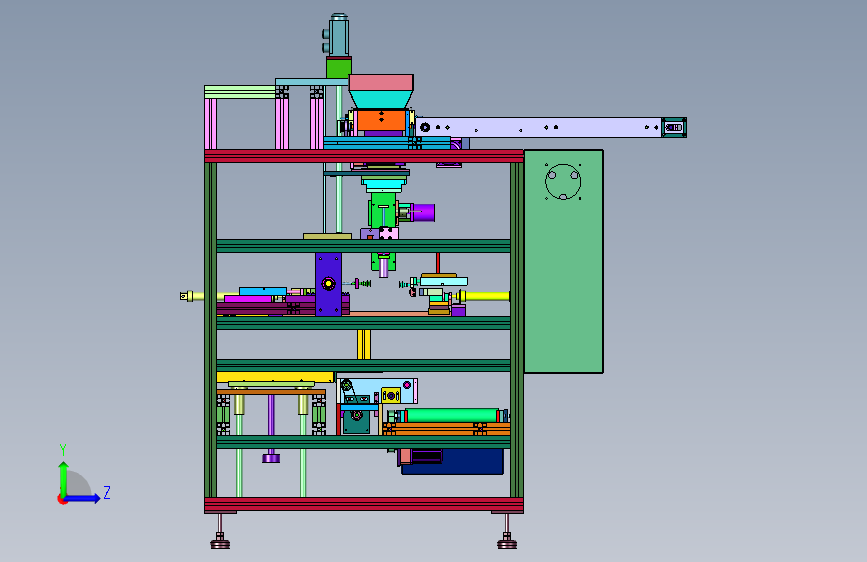Screen dimensions: 867x562
Task: Click the cyan hopper funnel
Action: tap(381, 100)
